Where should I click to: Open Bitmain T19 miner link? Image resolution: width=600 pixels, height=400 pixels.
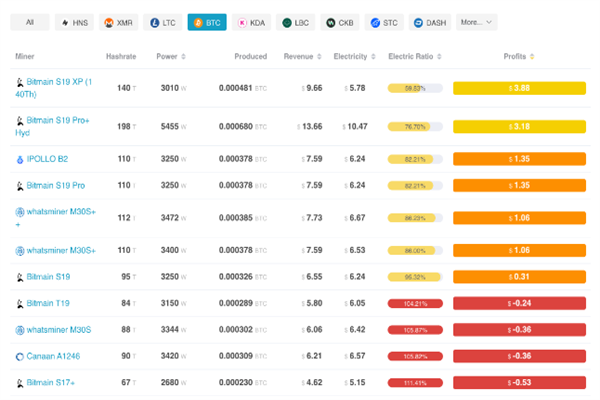(48, 303)
